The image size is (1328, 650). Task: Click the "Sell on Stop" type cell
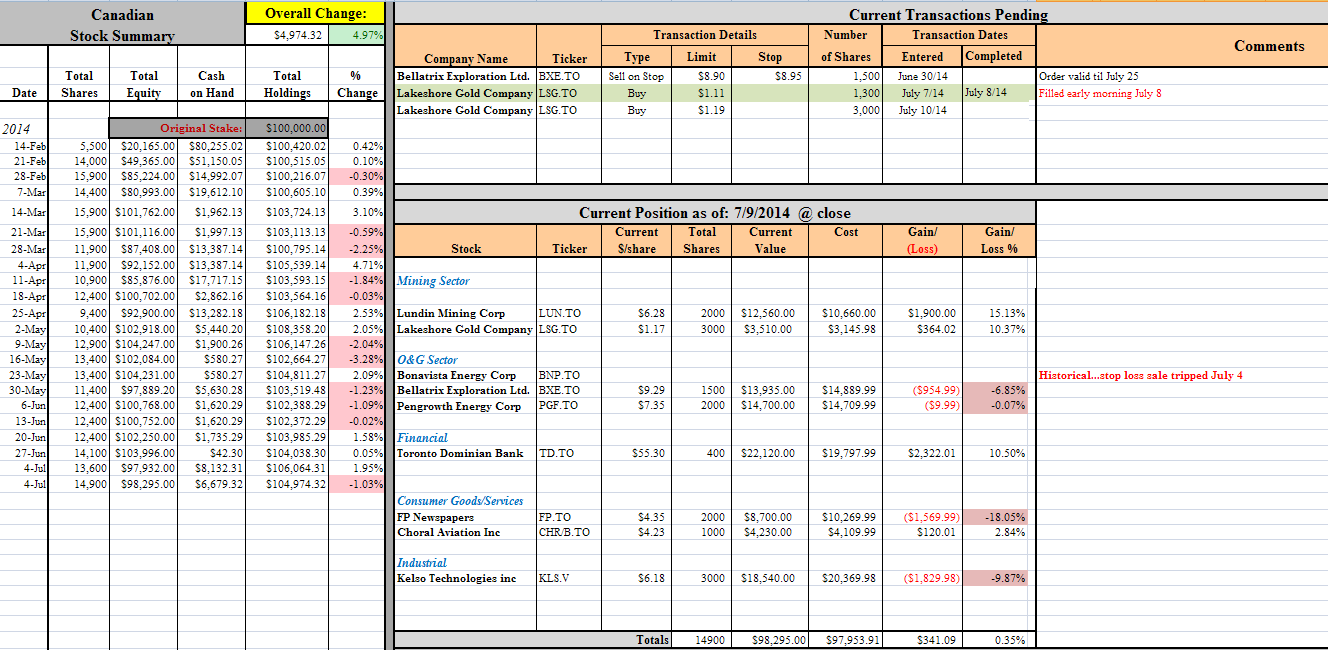point(636,76)
